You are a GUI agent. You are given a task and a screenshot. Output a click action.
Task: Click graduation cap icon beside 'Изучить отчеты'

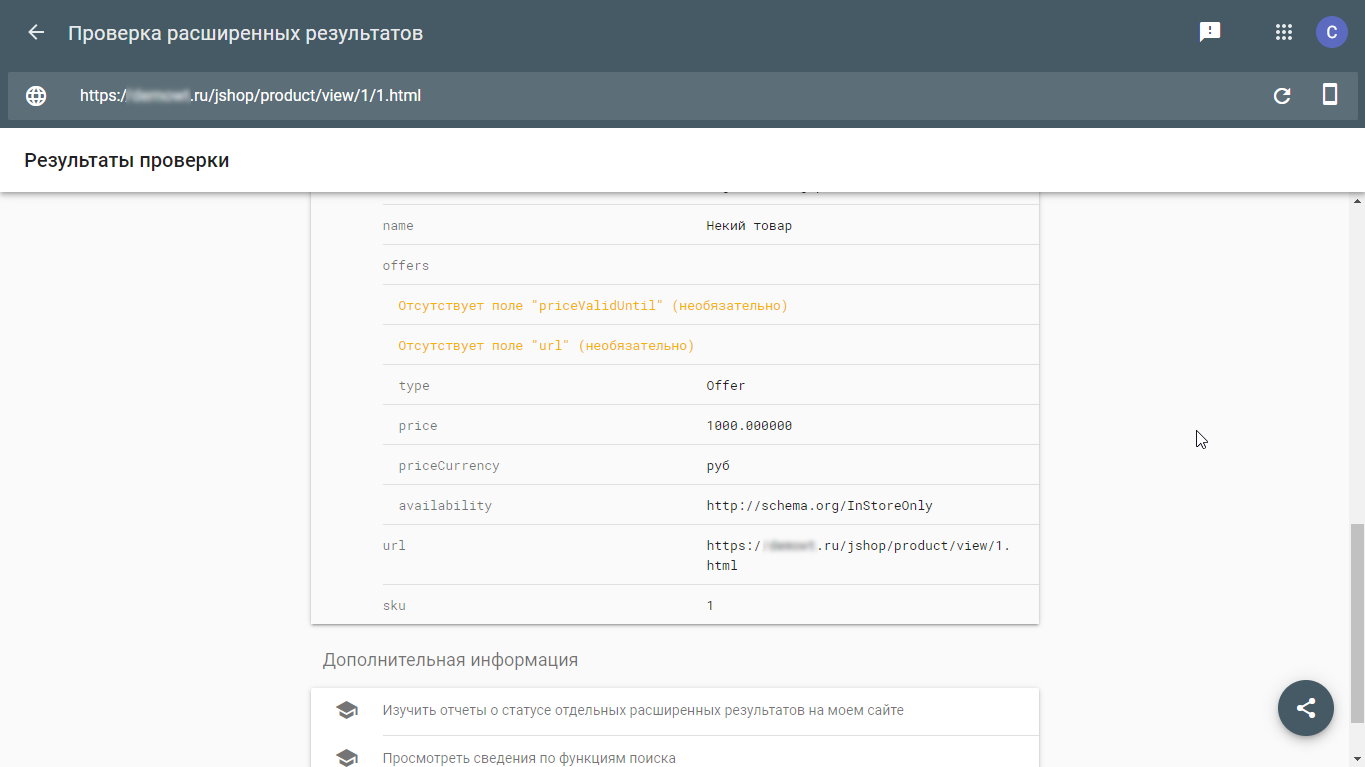coord(346,711)
